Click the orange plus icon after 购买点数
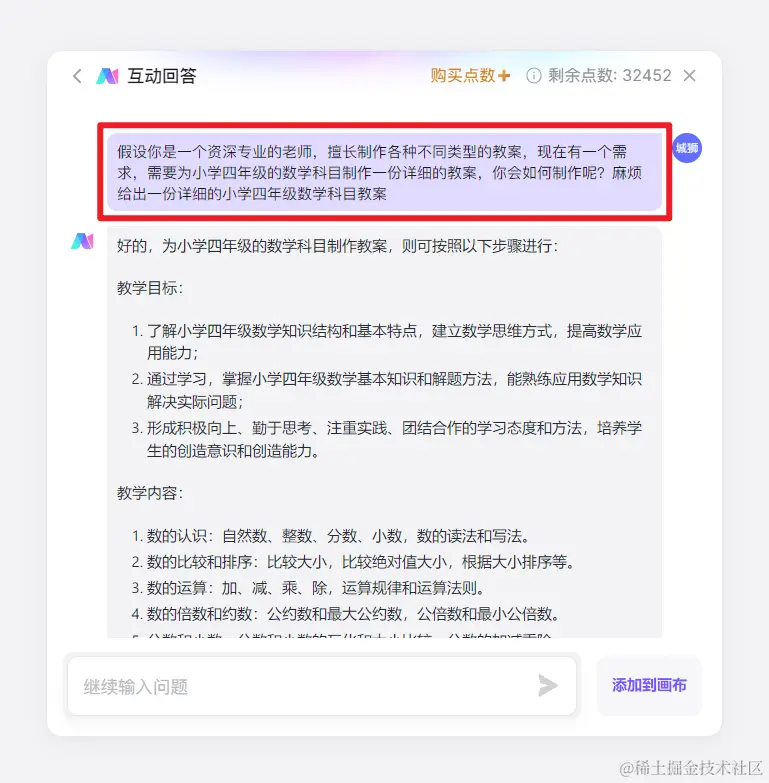This screenshot has height=783, width=769. pyautogui.click(x=504, y=76)
